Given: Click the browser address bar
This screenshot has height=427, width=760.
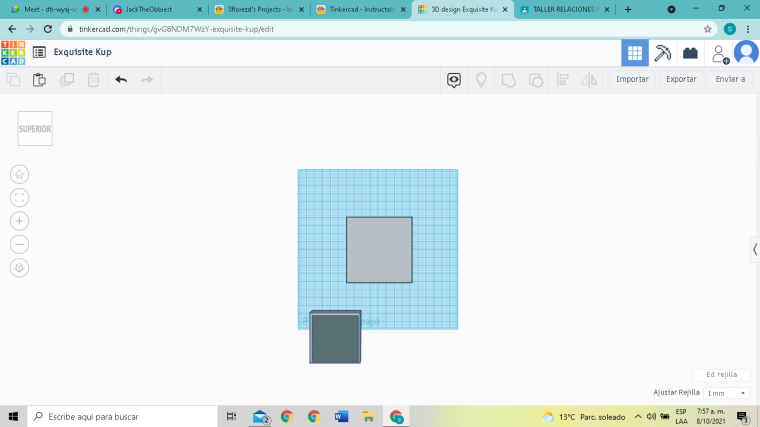Looking at the screenshot, I should (x=388, y=29).
